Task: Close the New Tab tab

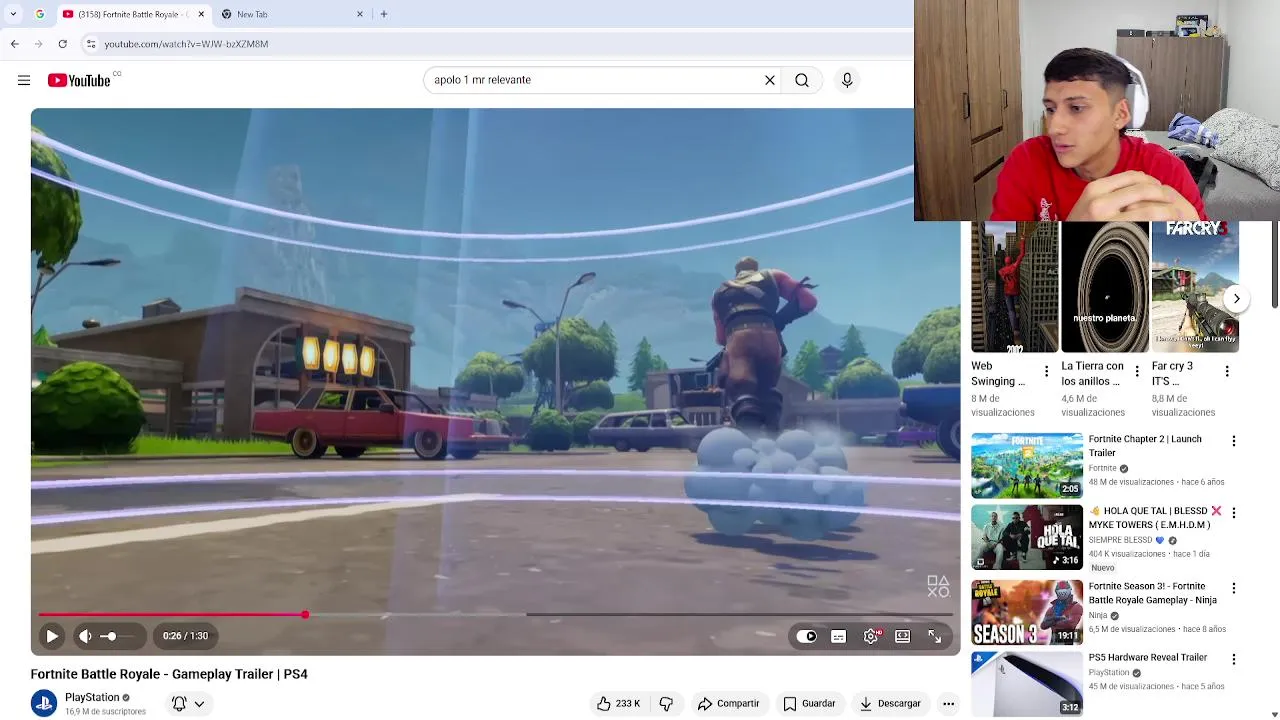Action: [x=360, y=14]
